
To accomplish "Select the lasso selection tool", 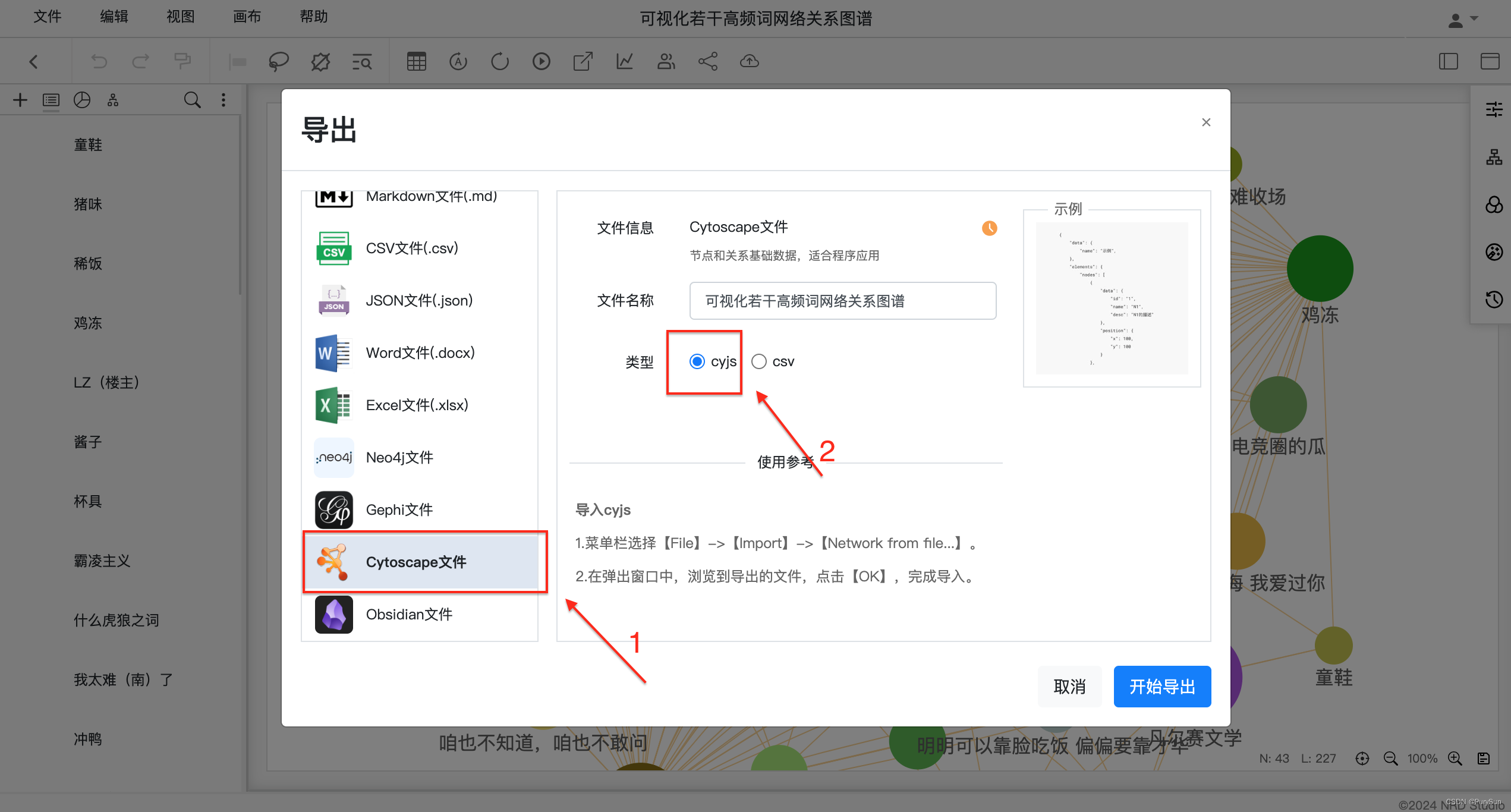I will click(278, 61).
